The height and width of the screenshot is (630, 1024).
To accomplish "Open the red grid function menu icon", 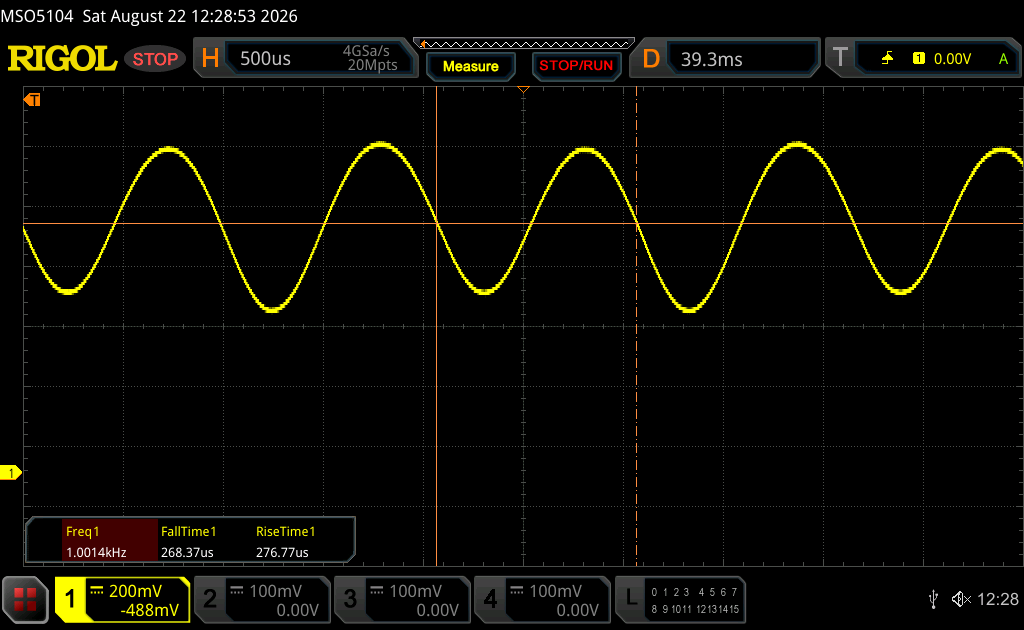I will point(25,599).
